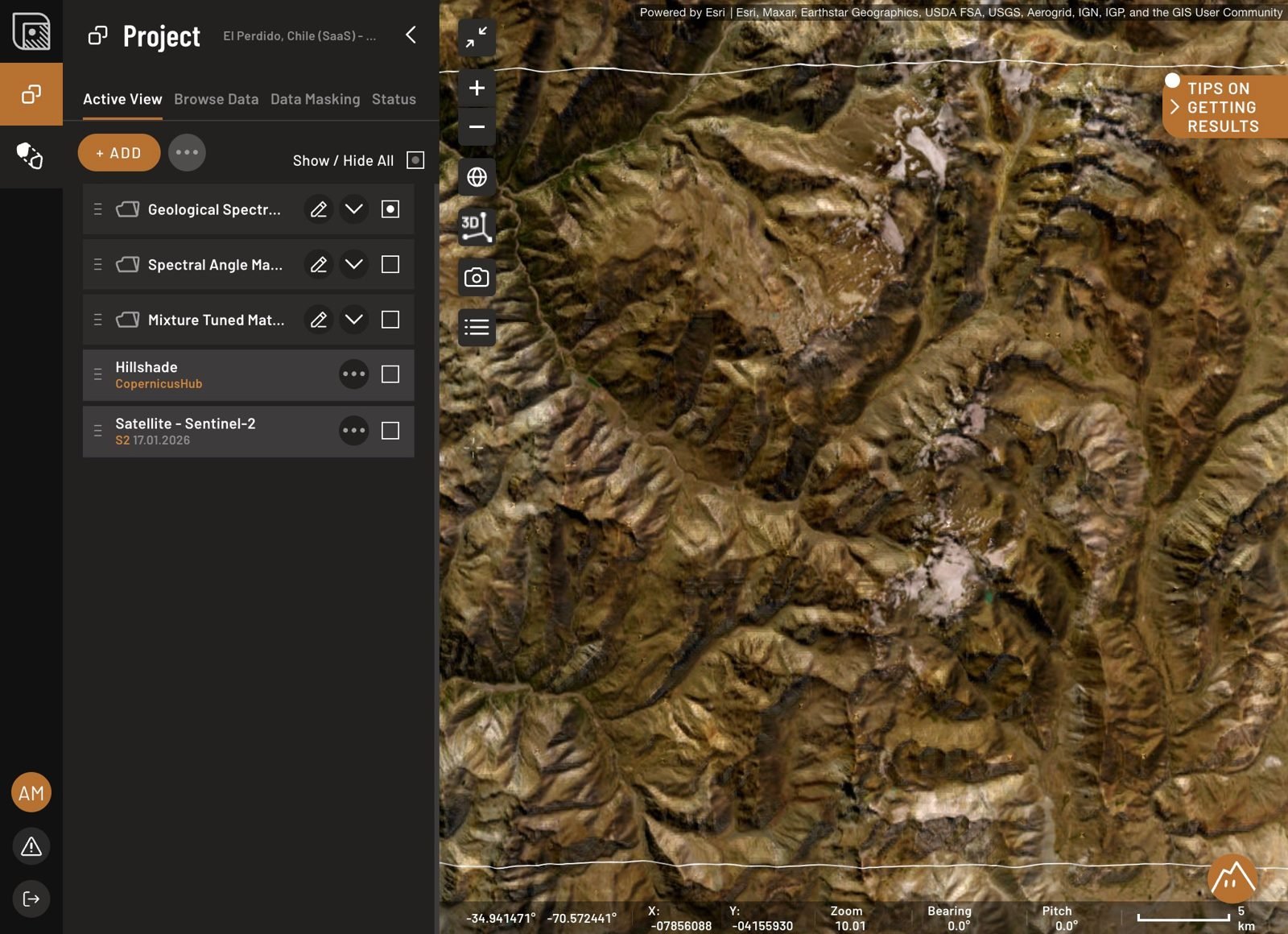Expand the Mixture Tuned Mat... layer chevron

(353, 320)
